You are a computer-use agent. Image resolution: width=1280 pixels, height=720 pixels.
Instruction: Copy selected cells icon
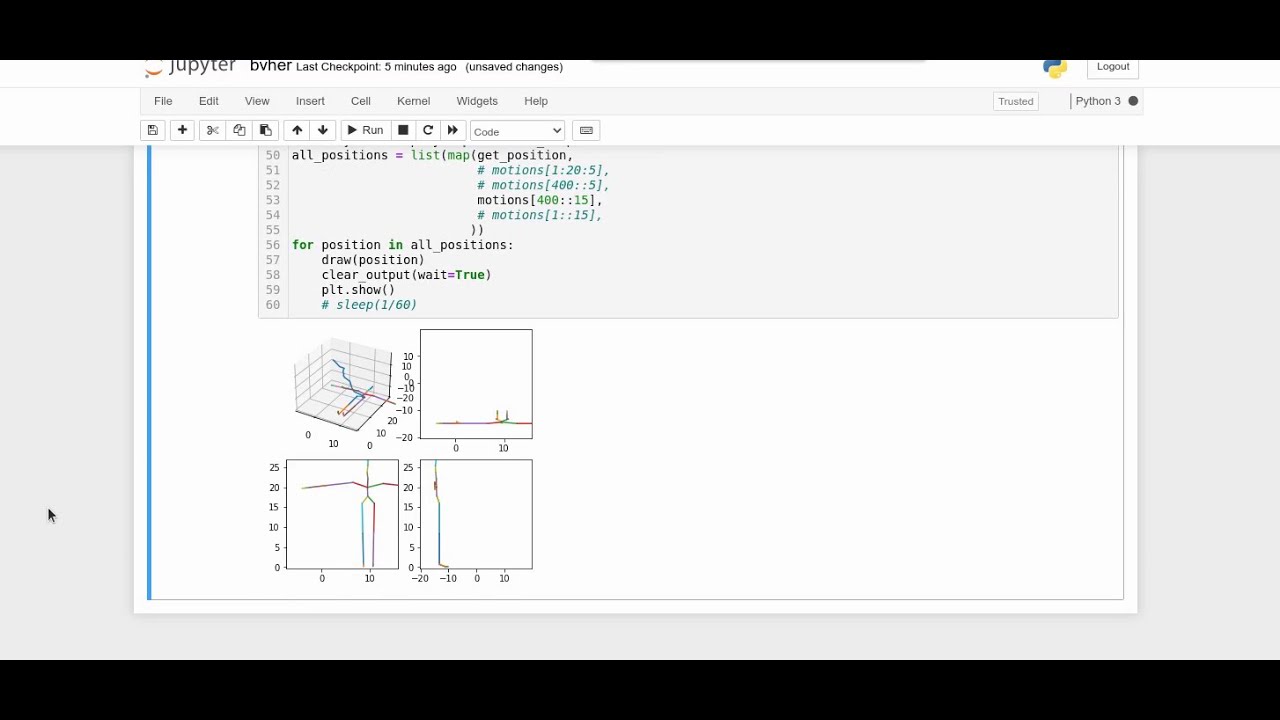coord(239,131)
